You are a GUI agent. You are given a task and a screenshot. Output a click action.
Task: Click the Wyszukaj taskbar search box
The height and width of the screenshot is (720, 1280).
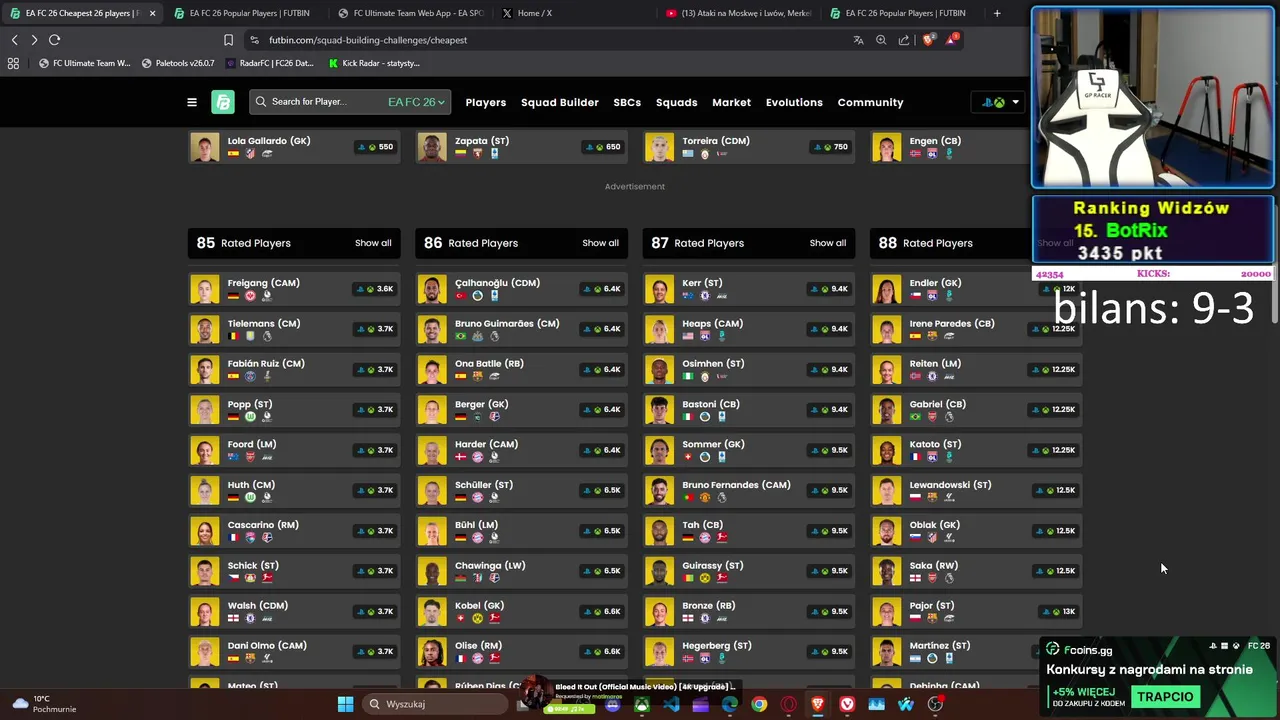(437, 704)
